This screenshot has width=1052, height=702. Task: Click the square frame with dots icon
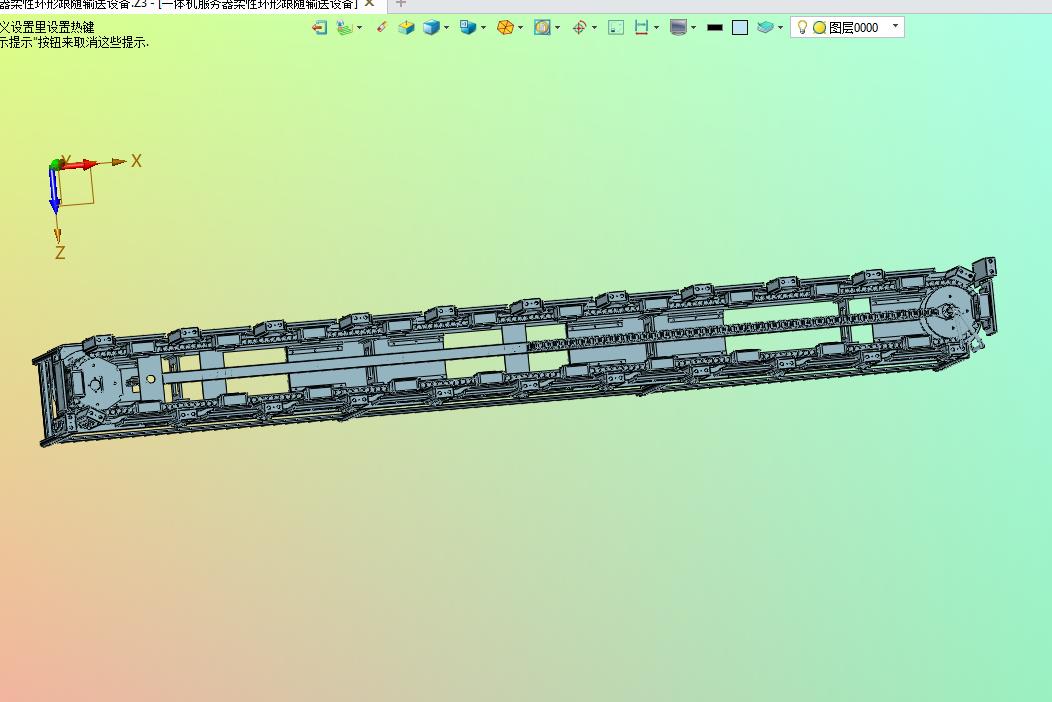[616, 28]
